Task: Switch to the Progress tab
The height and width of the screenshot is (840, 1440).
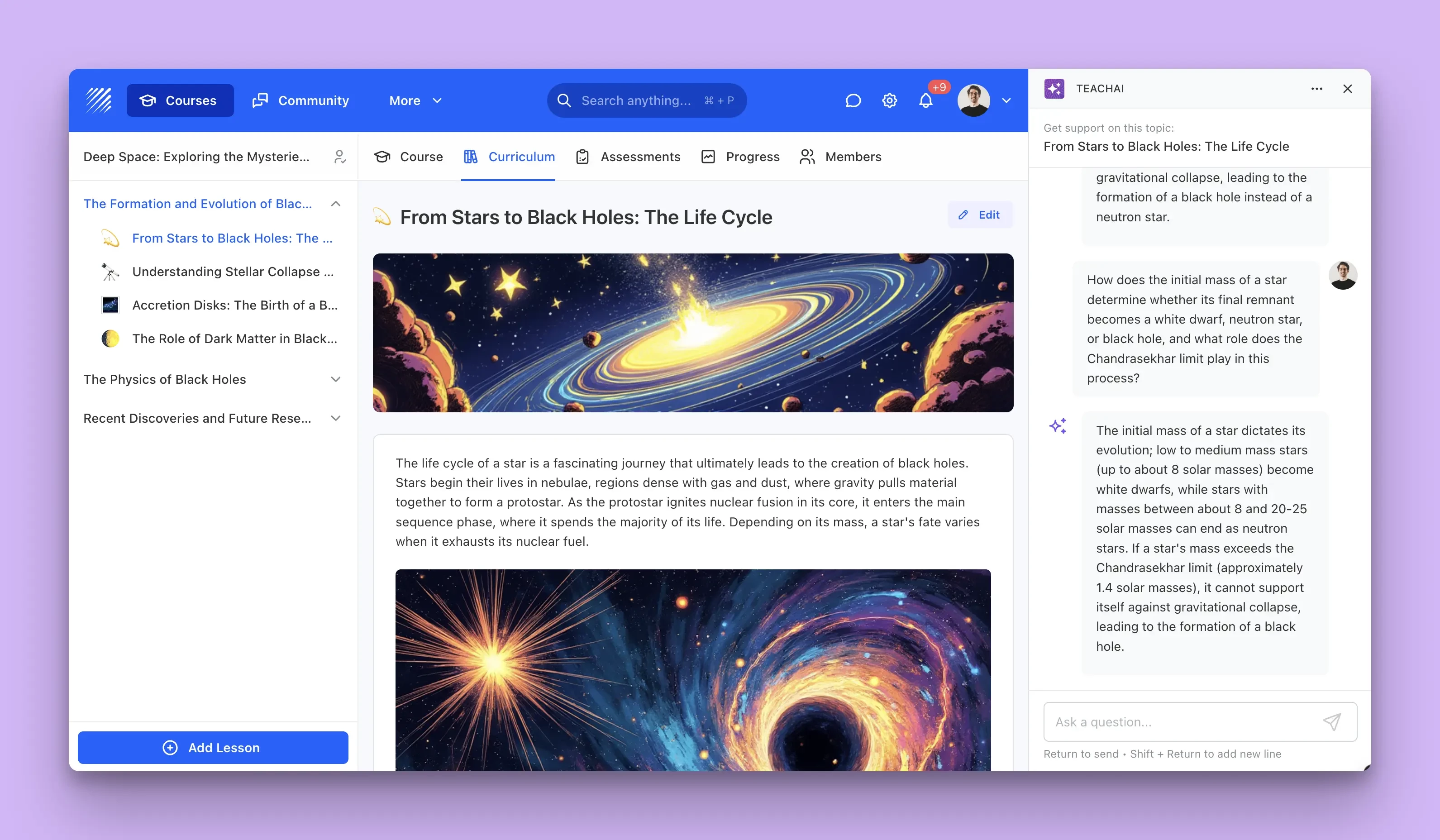Action: (x=740, y=157)
